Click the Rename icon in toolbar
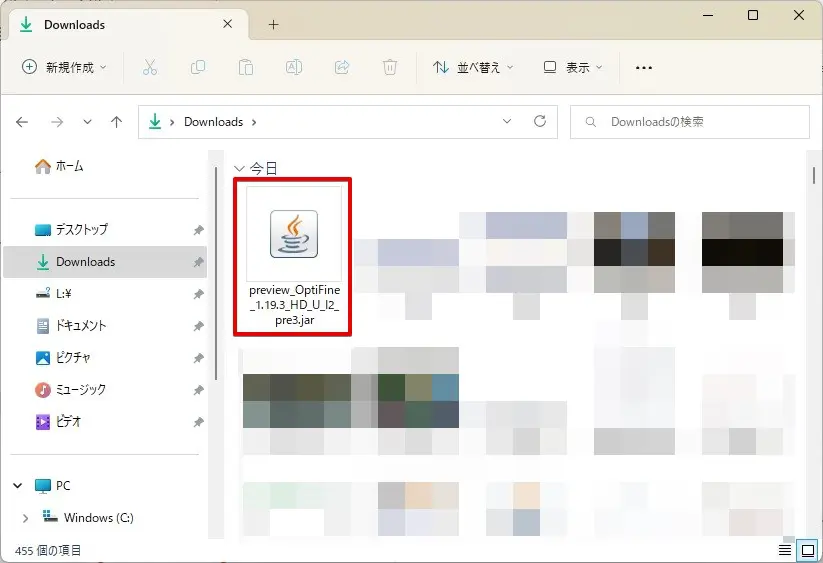The width and height of the screenshot is (823, 563). tap(294, 67)
